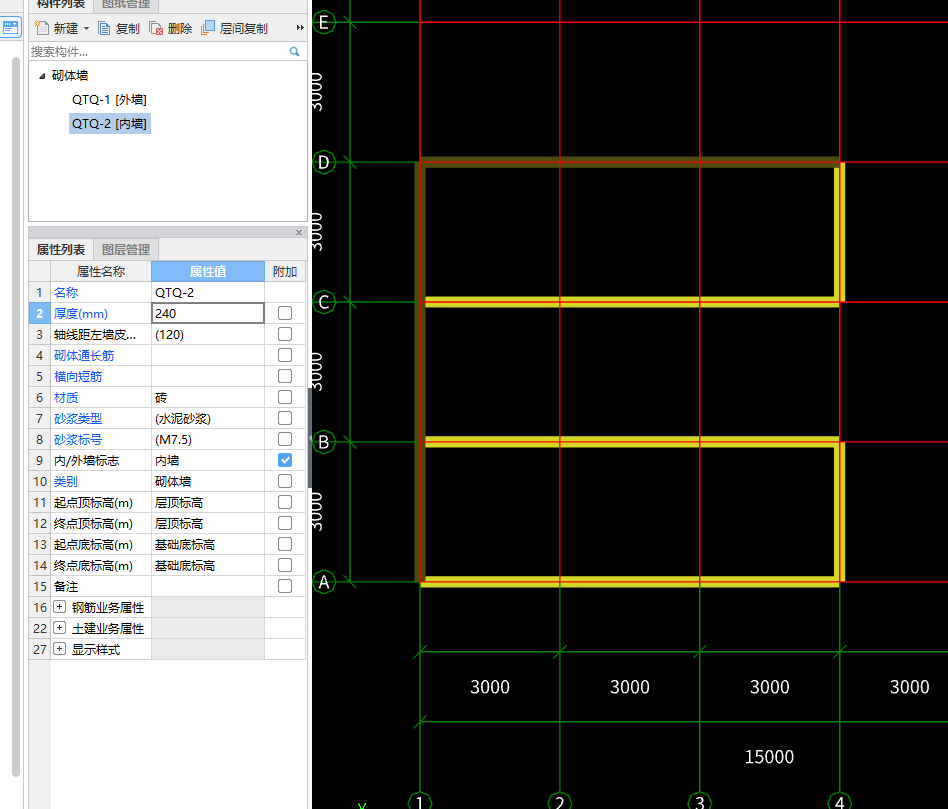
Task: Click the 删除 delete button
Action: (x=170, y=28)
